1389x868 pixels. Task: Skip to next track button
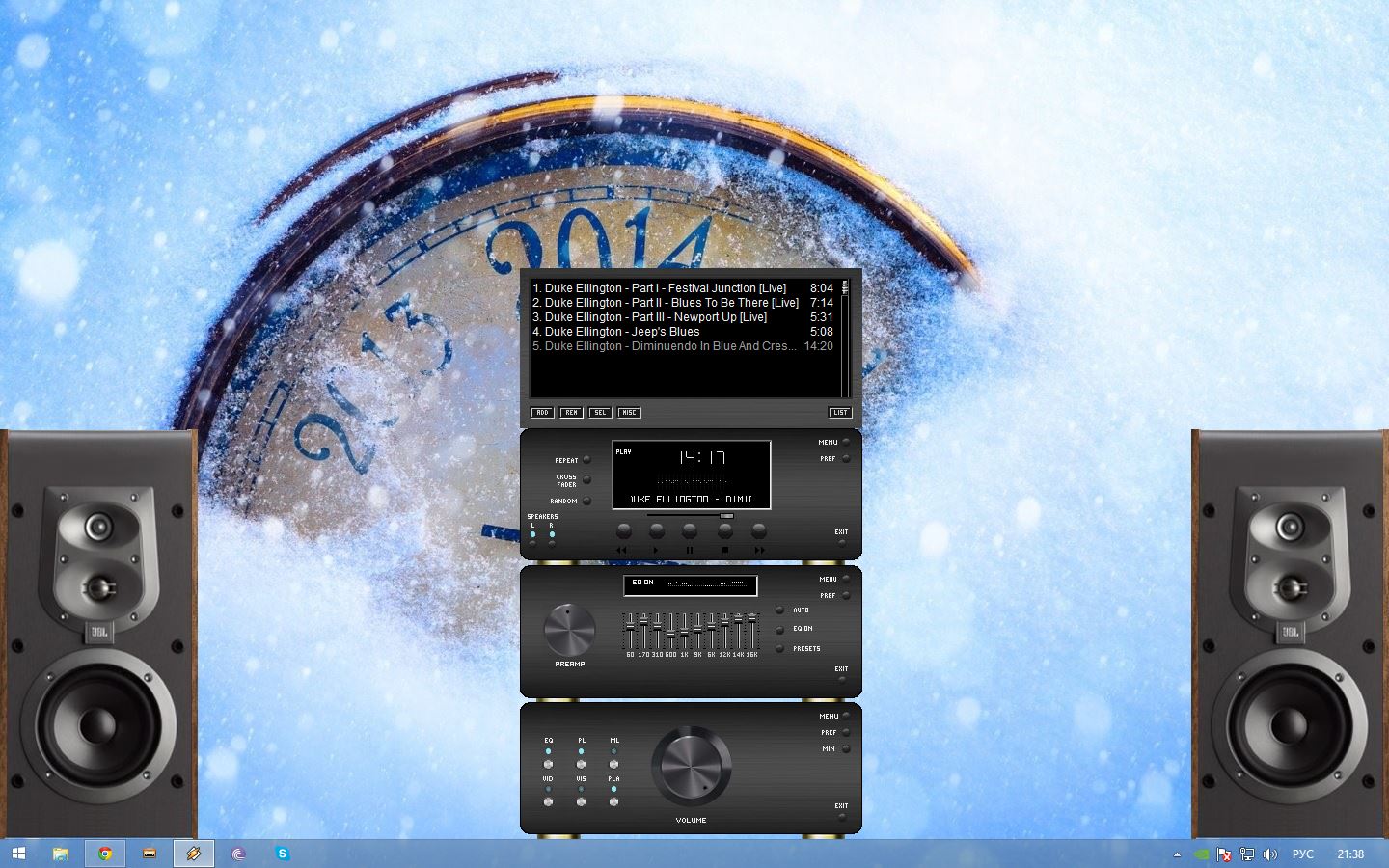759,531
